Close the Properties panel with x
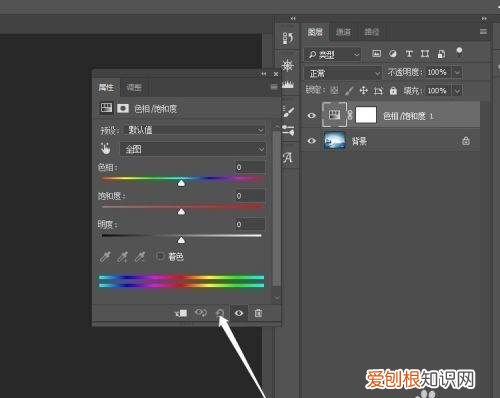The height and width of the screenshot is (398, 500). point(276,74)
